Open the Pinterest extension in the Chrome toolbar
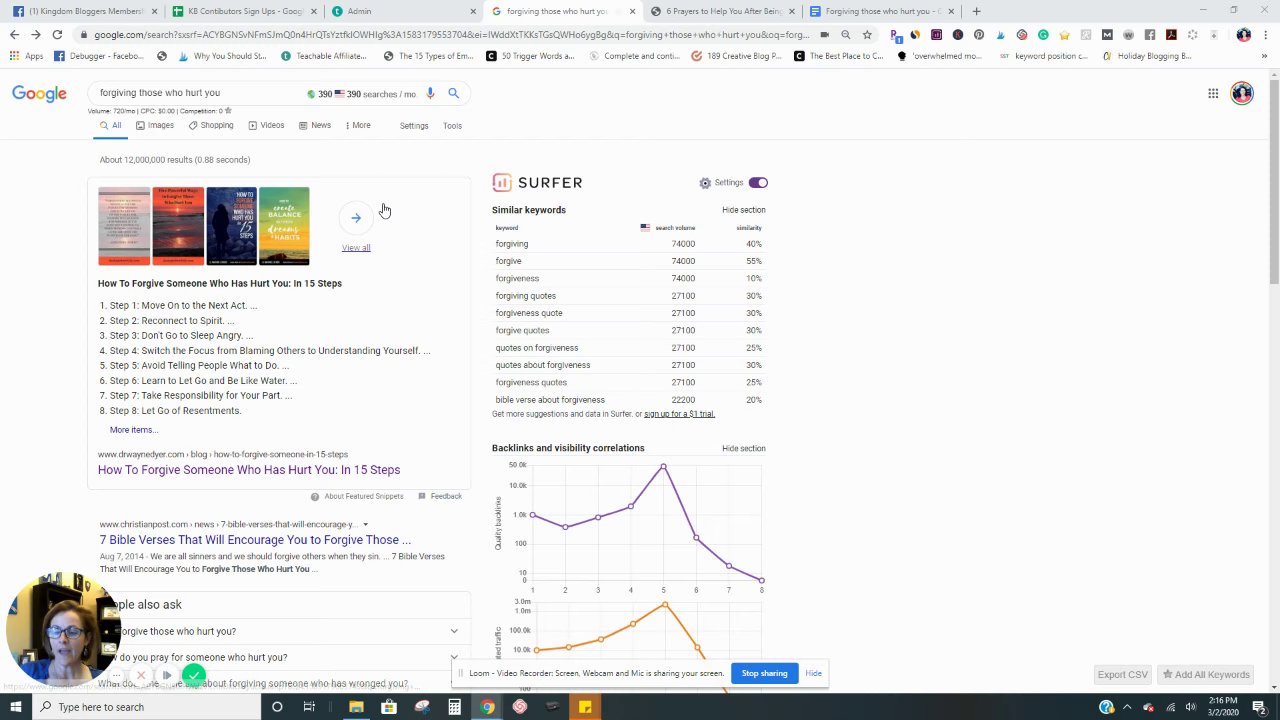 pos(978,34)
